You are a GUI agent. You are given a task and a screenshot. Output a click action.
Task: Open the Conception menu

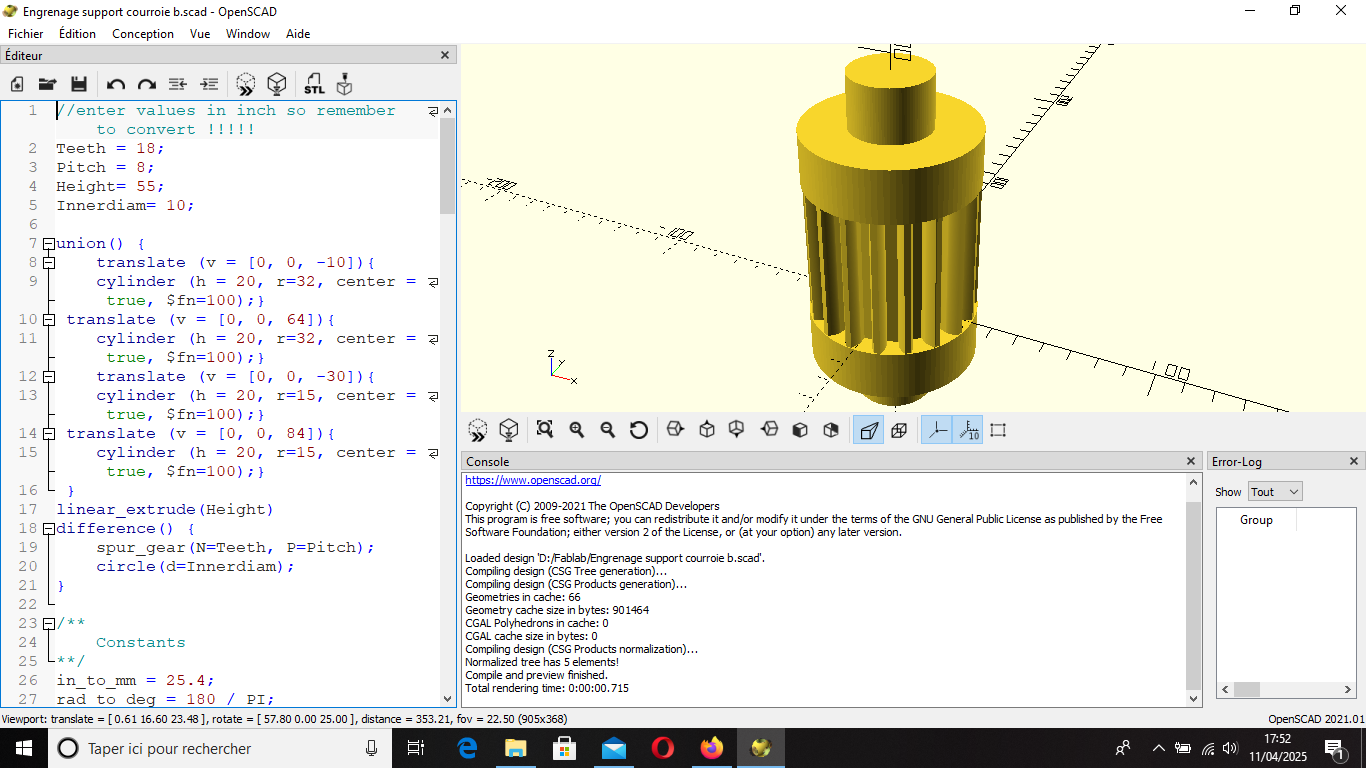tap(143, 33)
